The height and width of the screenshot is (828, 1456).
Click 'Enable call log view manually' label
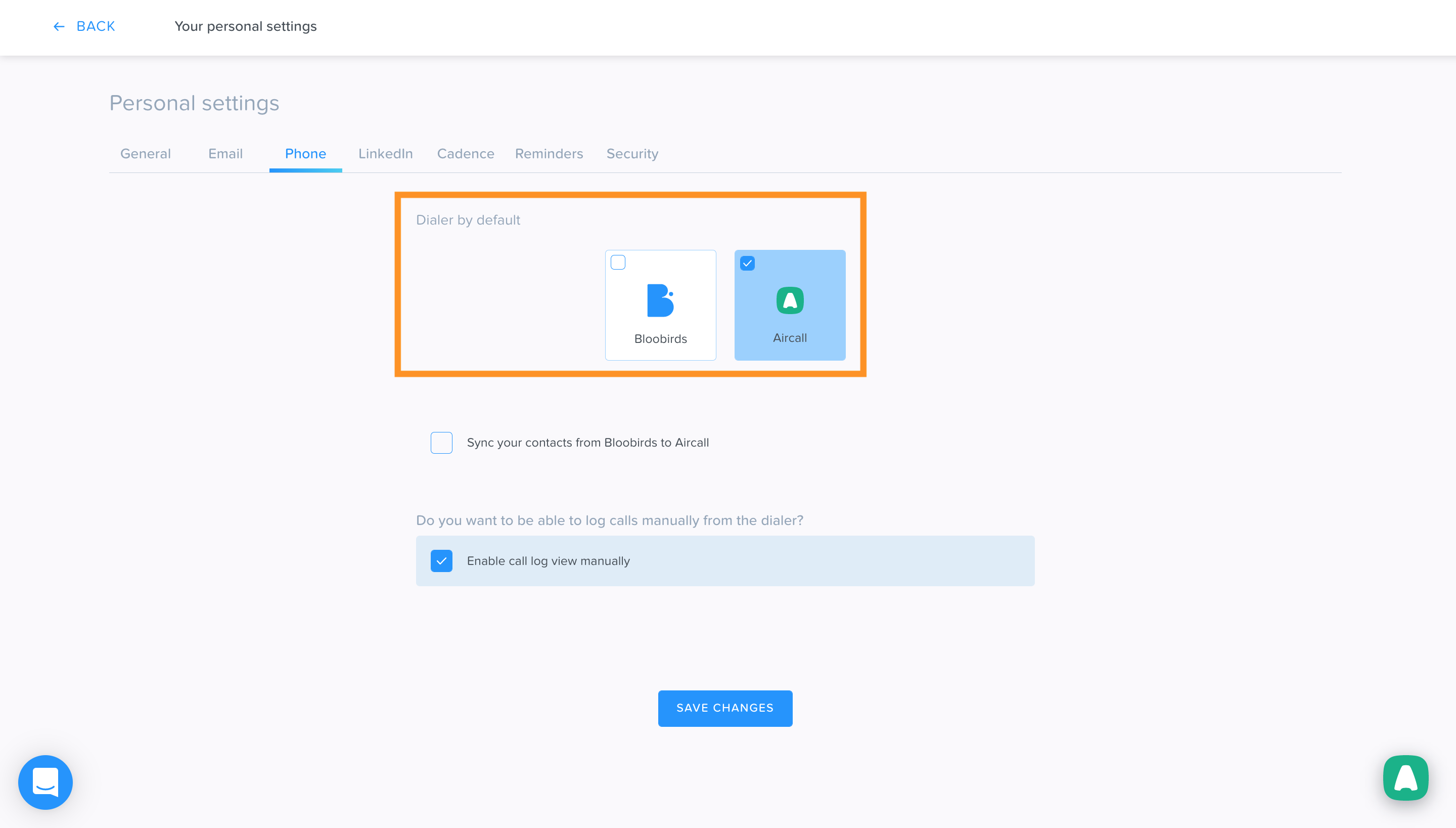click(549, 561)
